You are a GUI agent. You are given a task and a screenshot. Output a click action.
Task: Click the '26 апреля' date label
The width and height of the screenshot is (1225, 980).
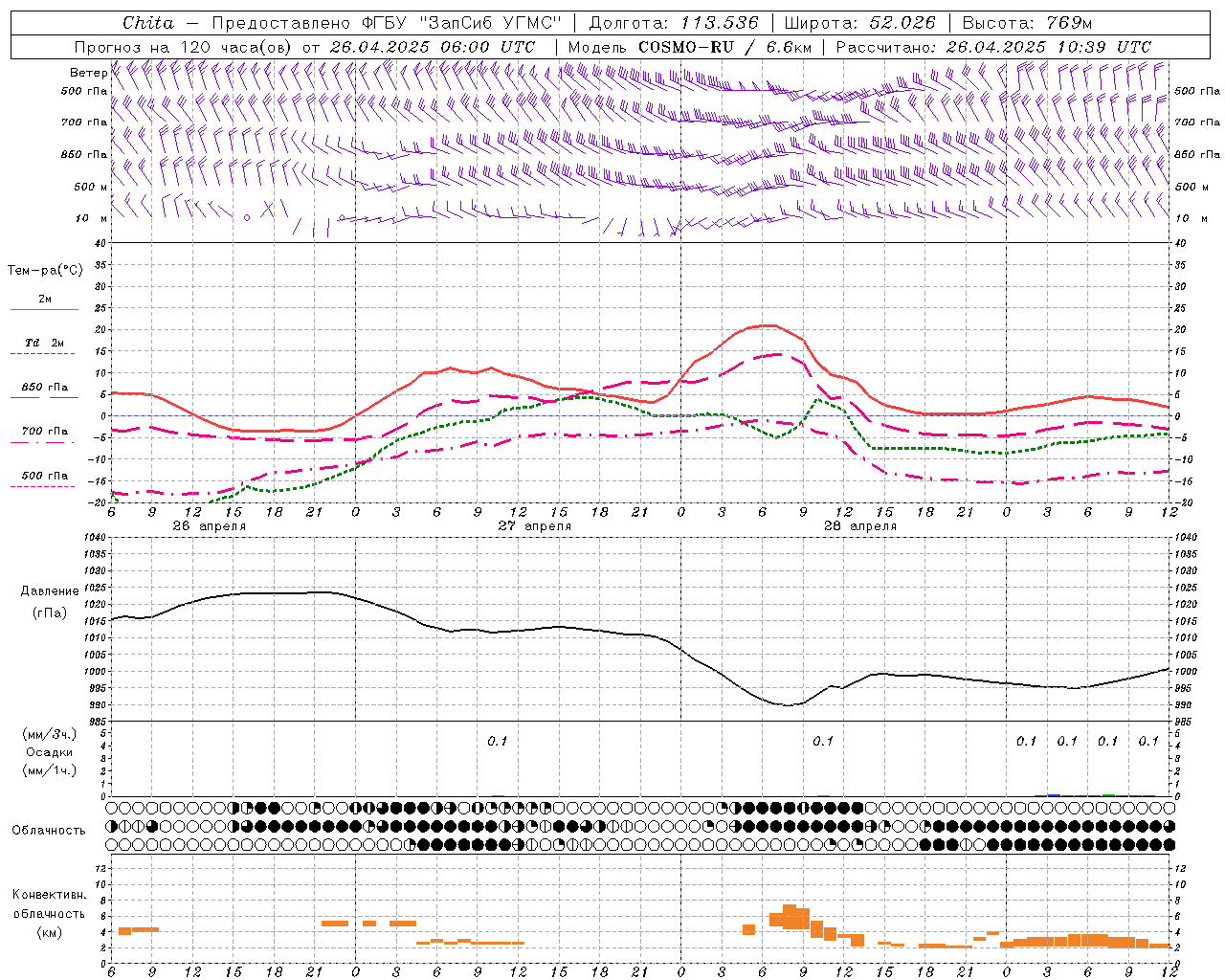(209, 526)
